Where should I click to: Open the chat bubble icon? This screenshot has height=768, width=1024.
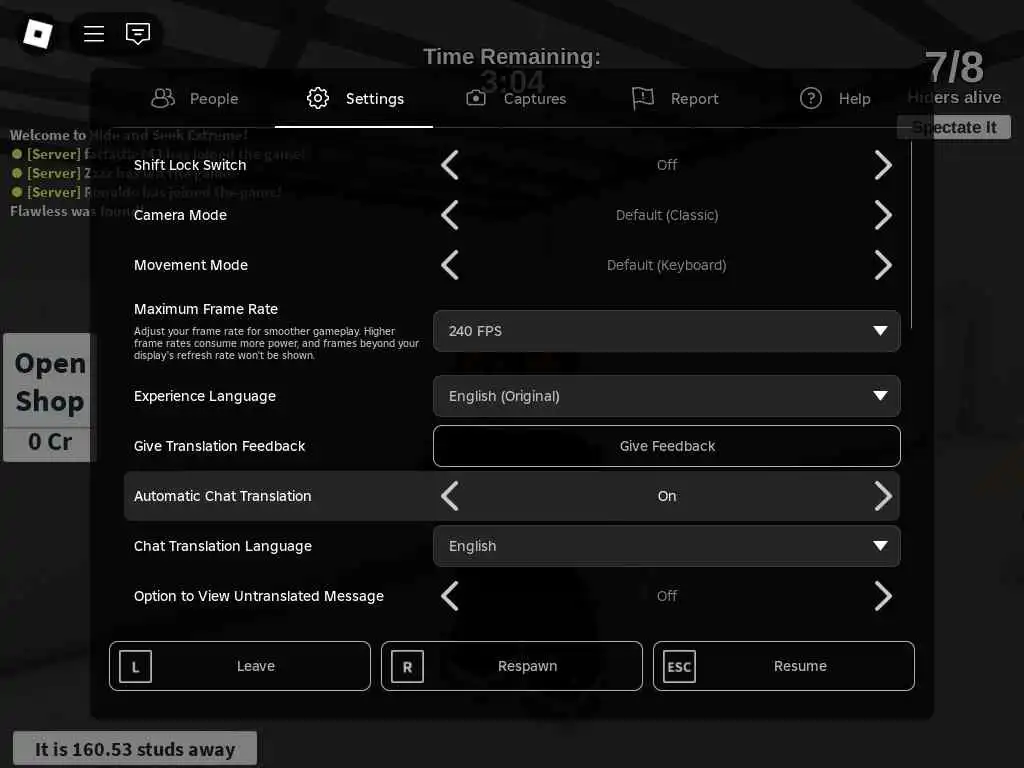coord(138,33)
